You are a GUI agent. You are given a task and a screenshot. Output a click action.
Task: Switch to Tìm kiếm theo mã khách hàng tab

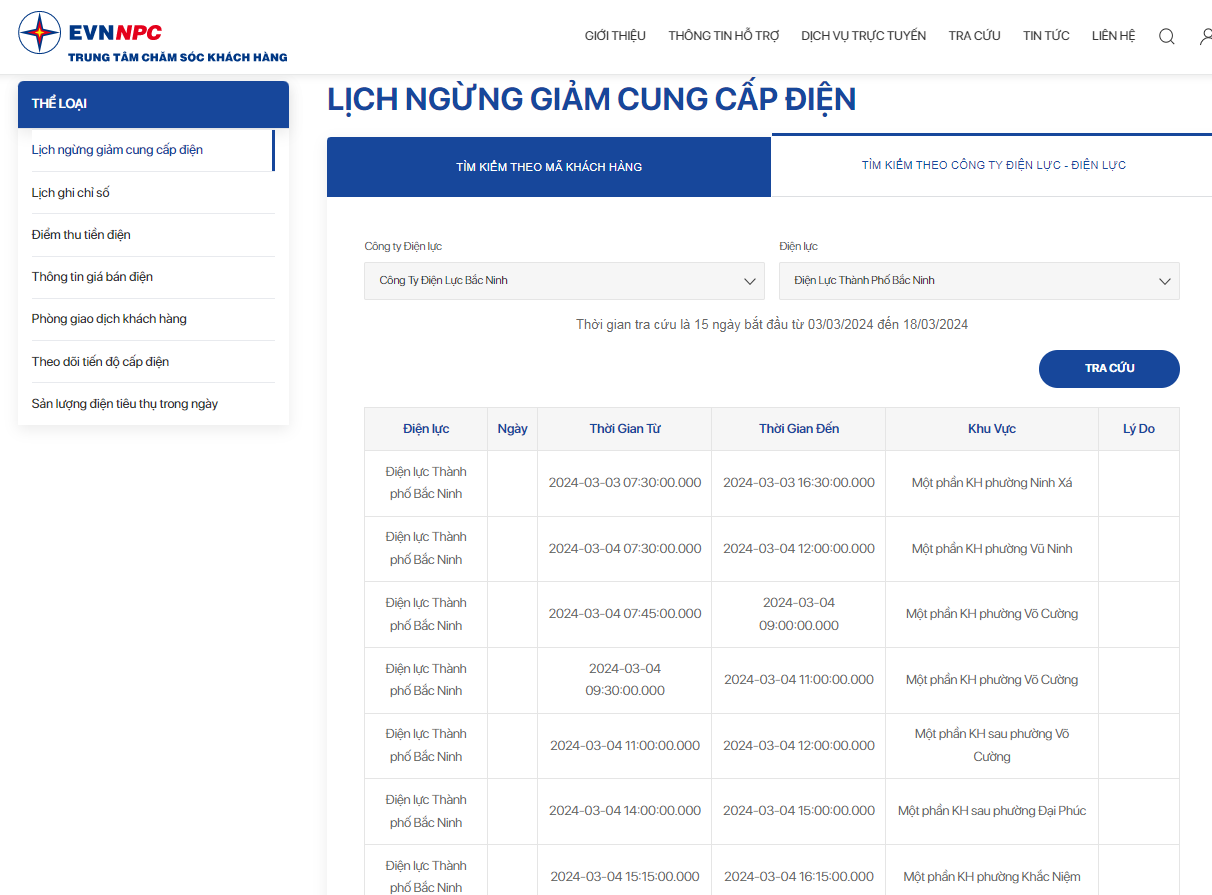pos(549,167)
